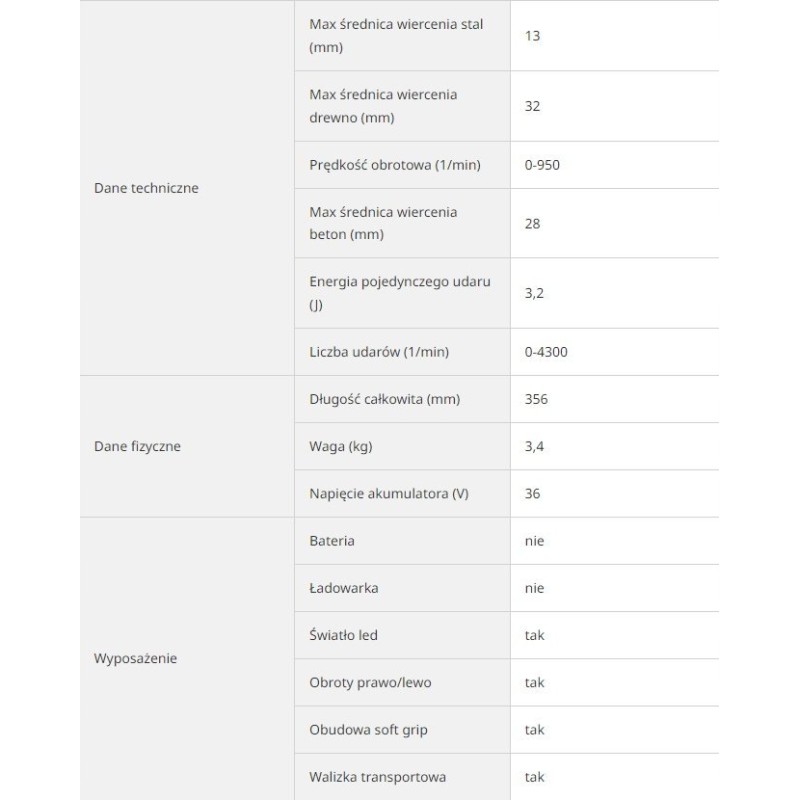800x800 pixels.
Task: Select the 'Max średnica wiercenia drewno (mm)' label
Action: tap(383, 106)
